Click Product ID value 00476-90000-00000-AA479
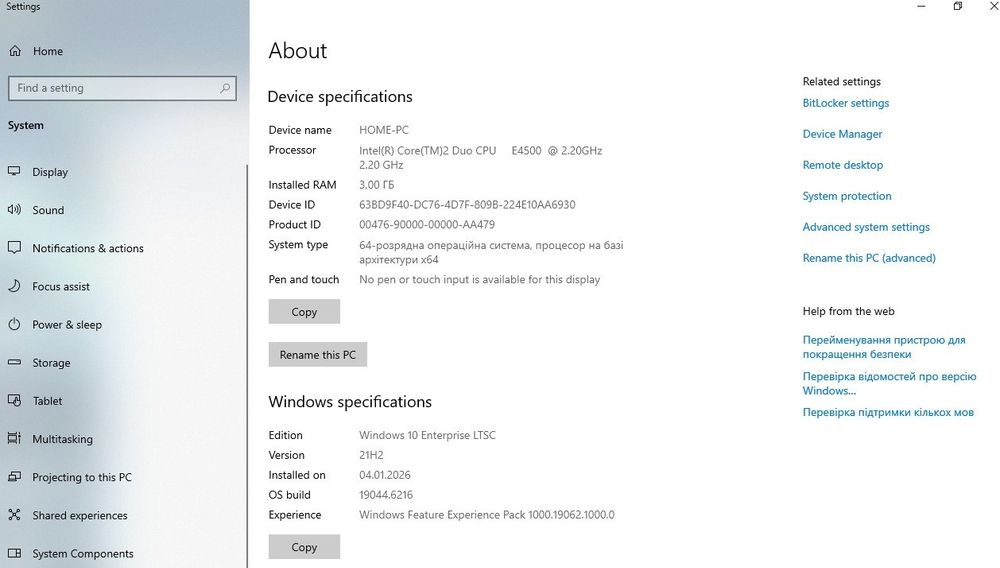The image size is (1000, 568). [427, 224]
